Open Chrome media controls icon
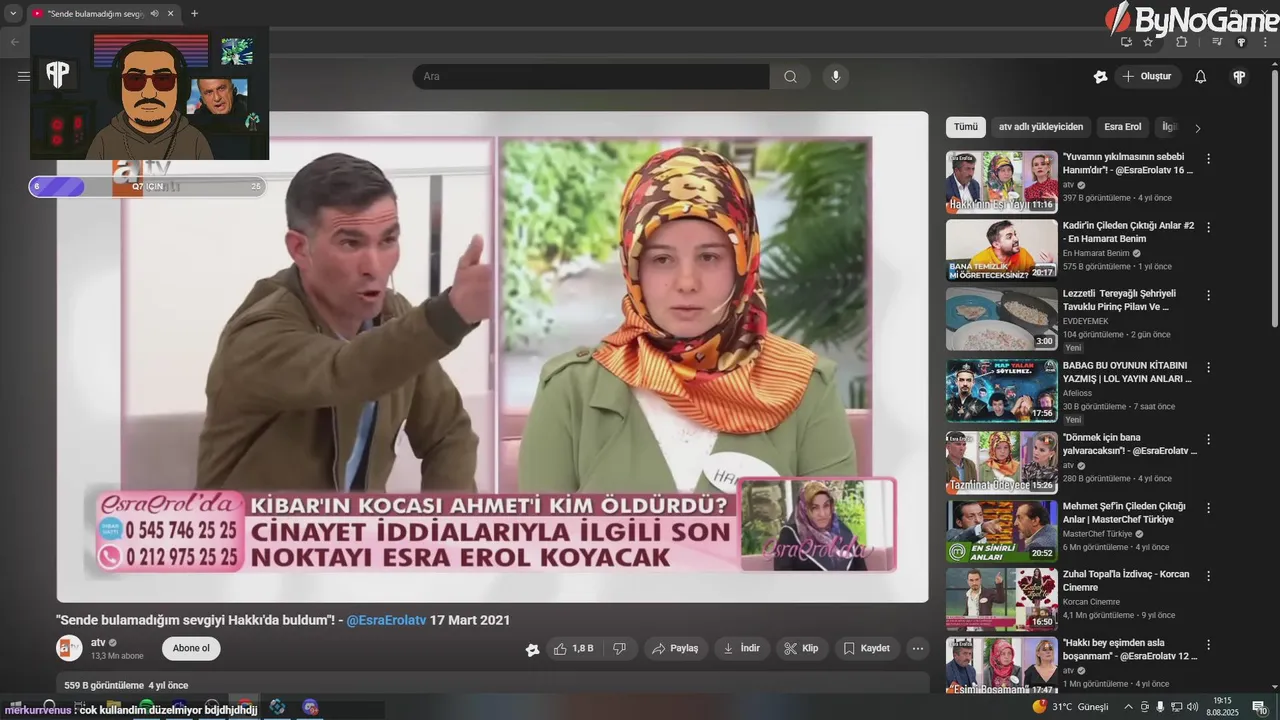Image resolution: width=1280 pixels, height=720 pixels. tap(1217, 42)
